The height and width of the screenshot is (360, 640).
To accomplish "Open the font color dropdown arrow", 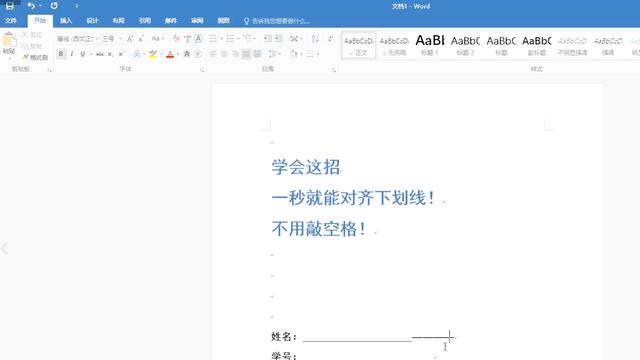I will point(178,54).
